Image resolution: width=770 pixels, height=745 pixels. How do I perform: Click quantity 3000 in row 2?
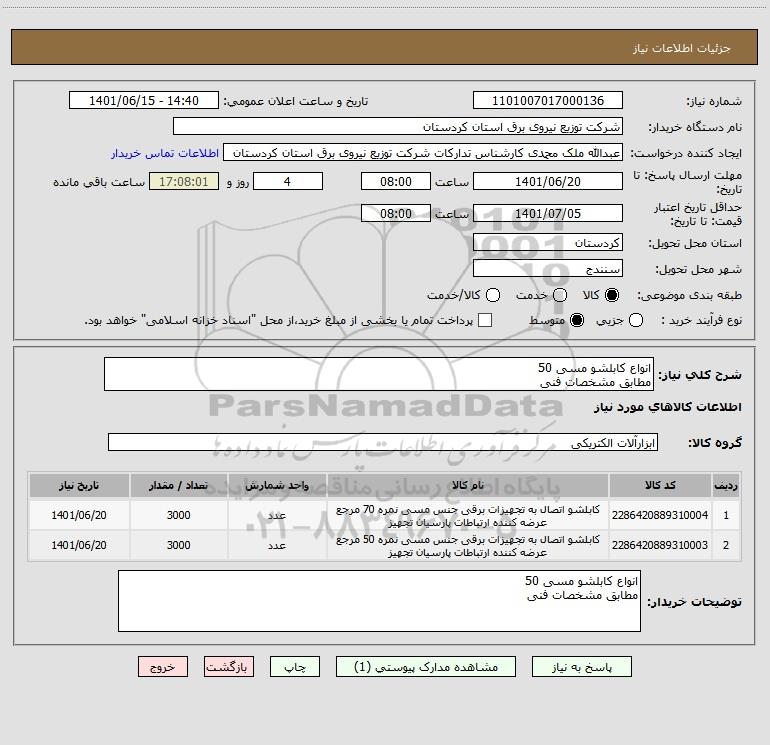click(x=178, y=545)
